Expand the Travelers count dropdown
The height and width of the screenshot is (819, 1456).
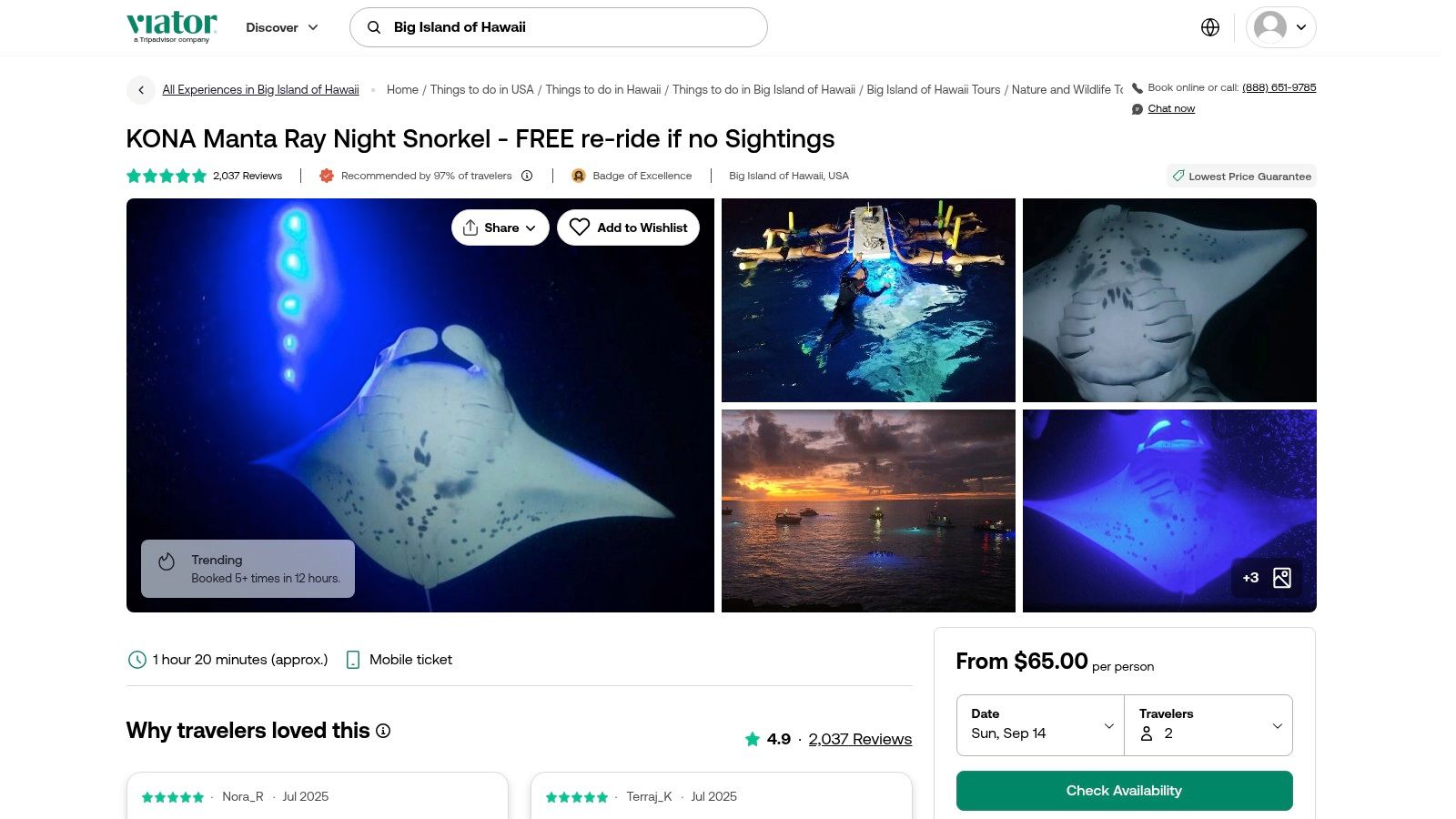[1208, 725]
